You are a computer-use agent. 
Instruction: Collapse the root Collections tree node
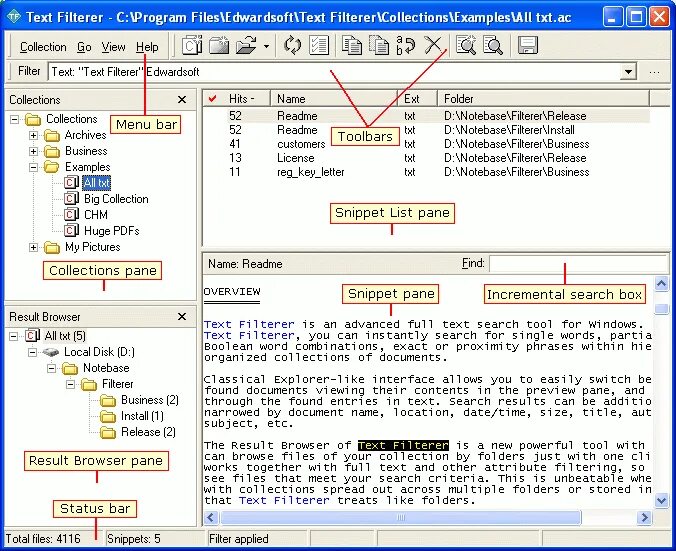[15, 119]
